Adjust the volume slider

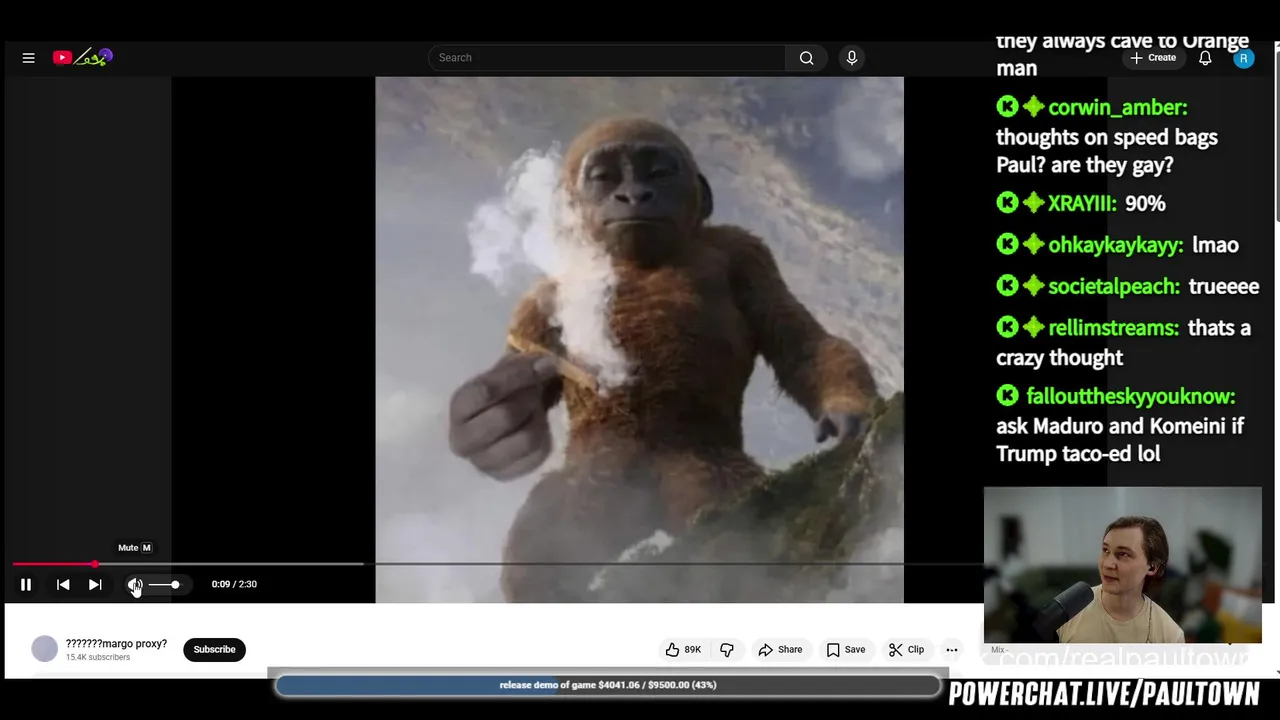coord(165,585)
